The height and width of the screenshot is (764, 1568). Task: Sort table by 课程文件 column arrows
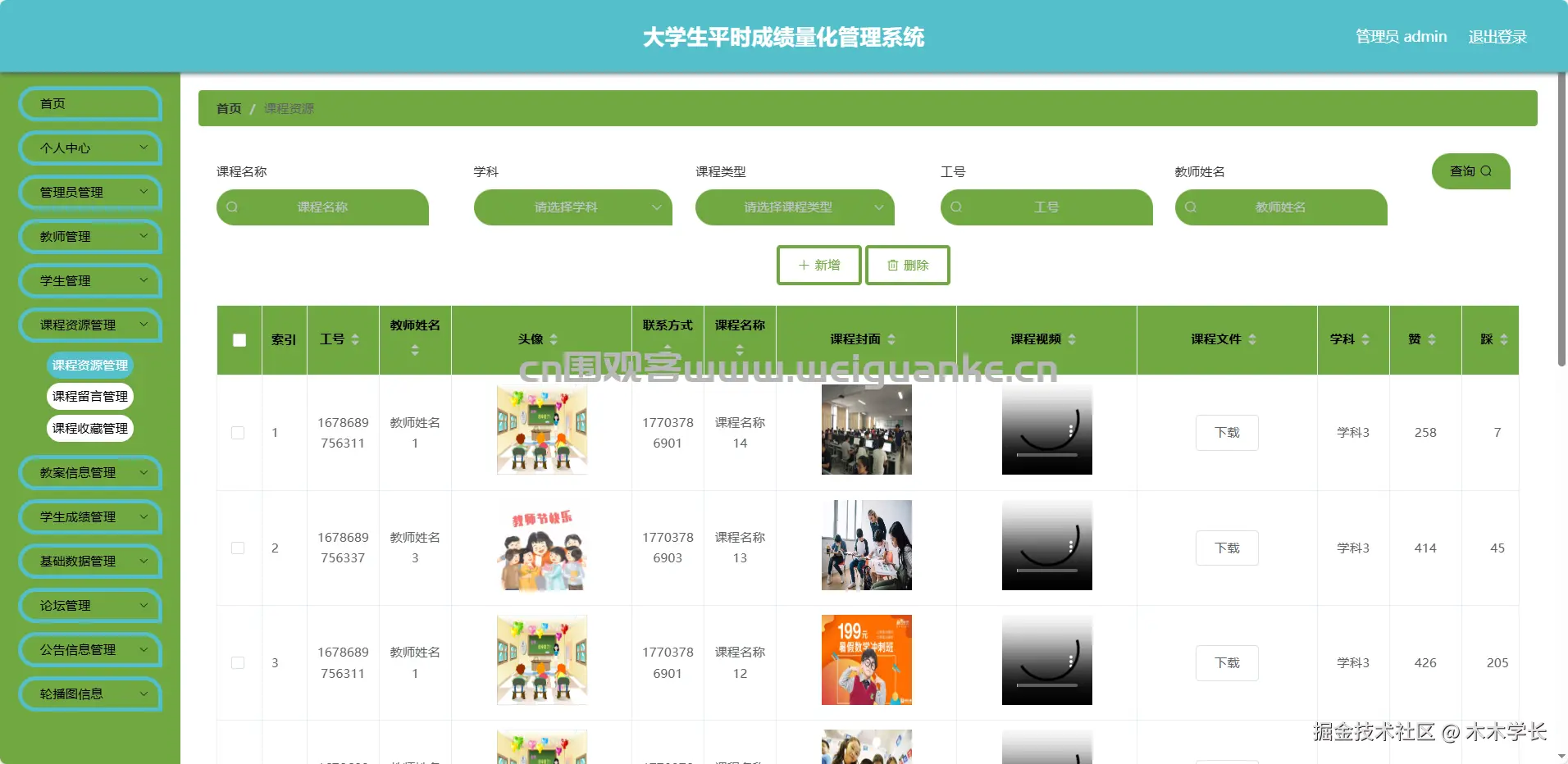click(x=1252, y=339)
